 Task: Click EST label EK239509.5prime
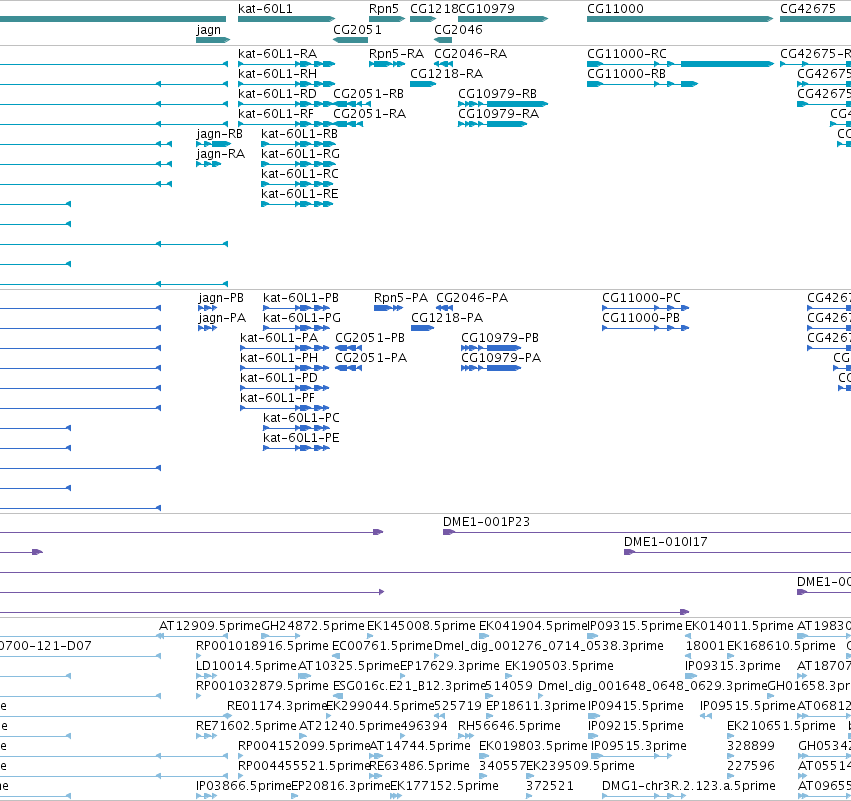click(x=580, y=767)
